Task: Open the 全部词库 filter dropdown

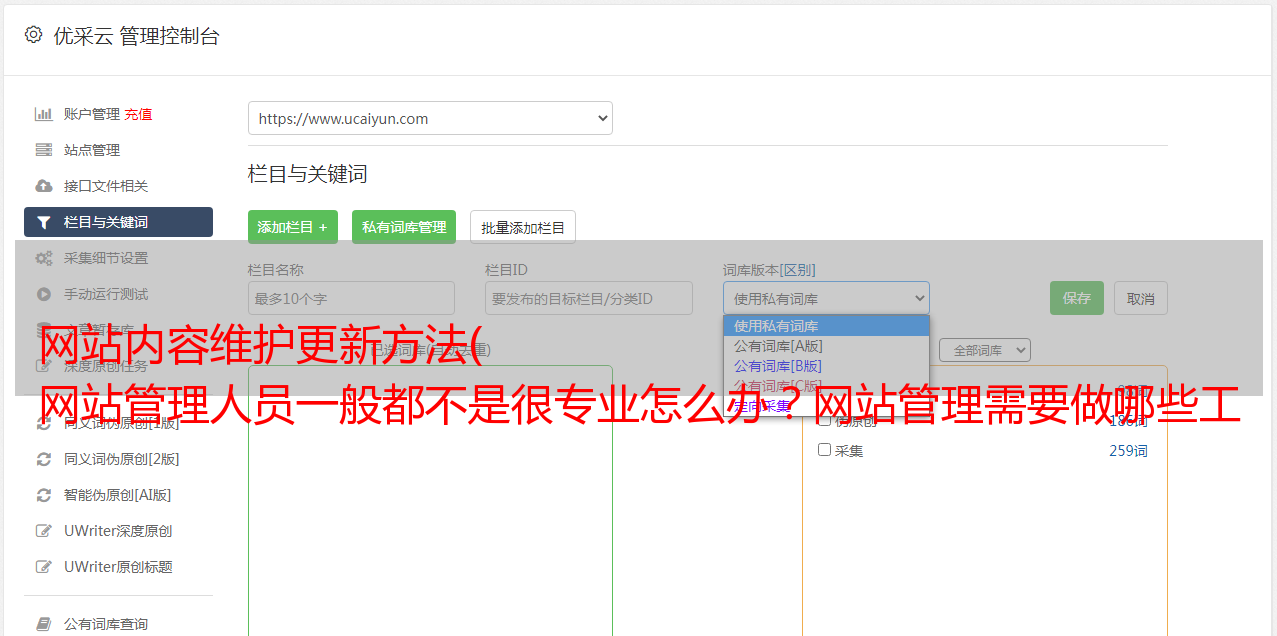Action: pos(984,350)
